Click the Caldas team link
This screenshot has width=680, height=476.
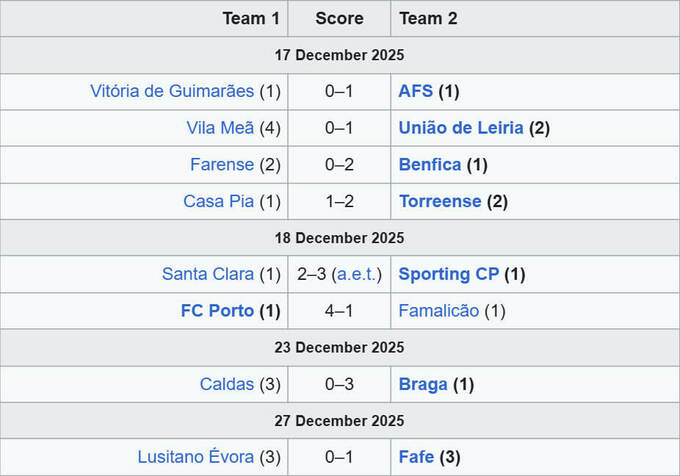pyautogui.click(x=227, y=384)
